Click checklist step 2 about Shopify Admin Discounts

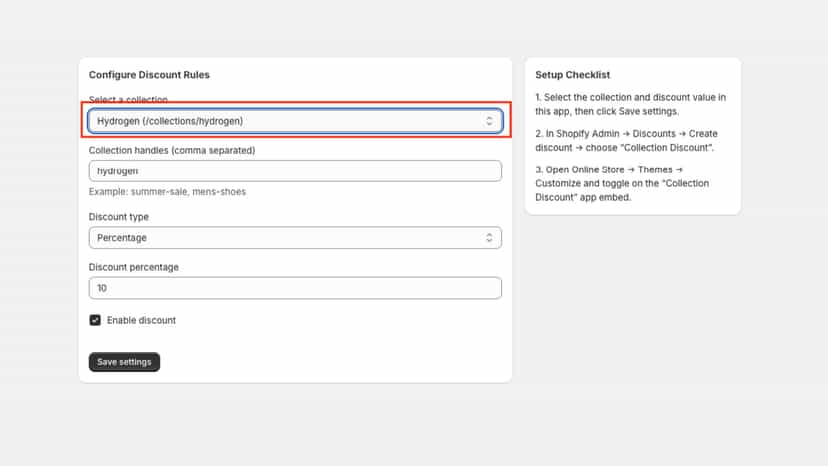pyautogui.click(x=626, y=141)
